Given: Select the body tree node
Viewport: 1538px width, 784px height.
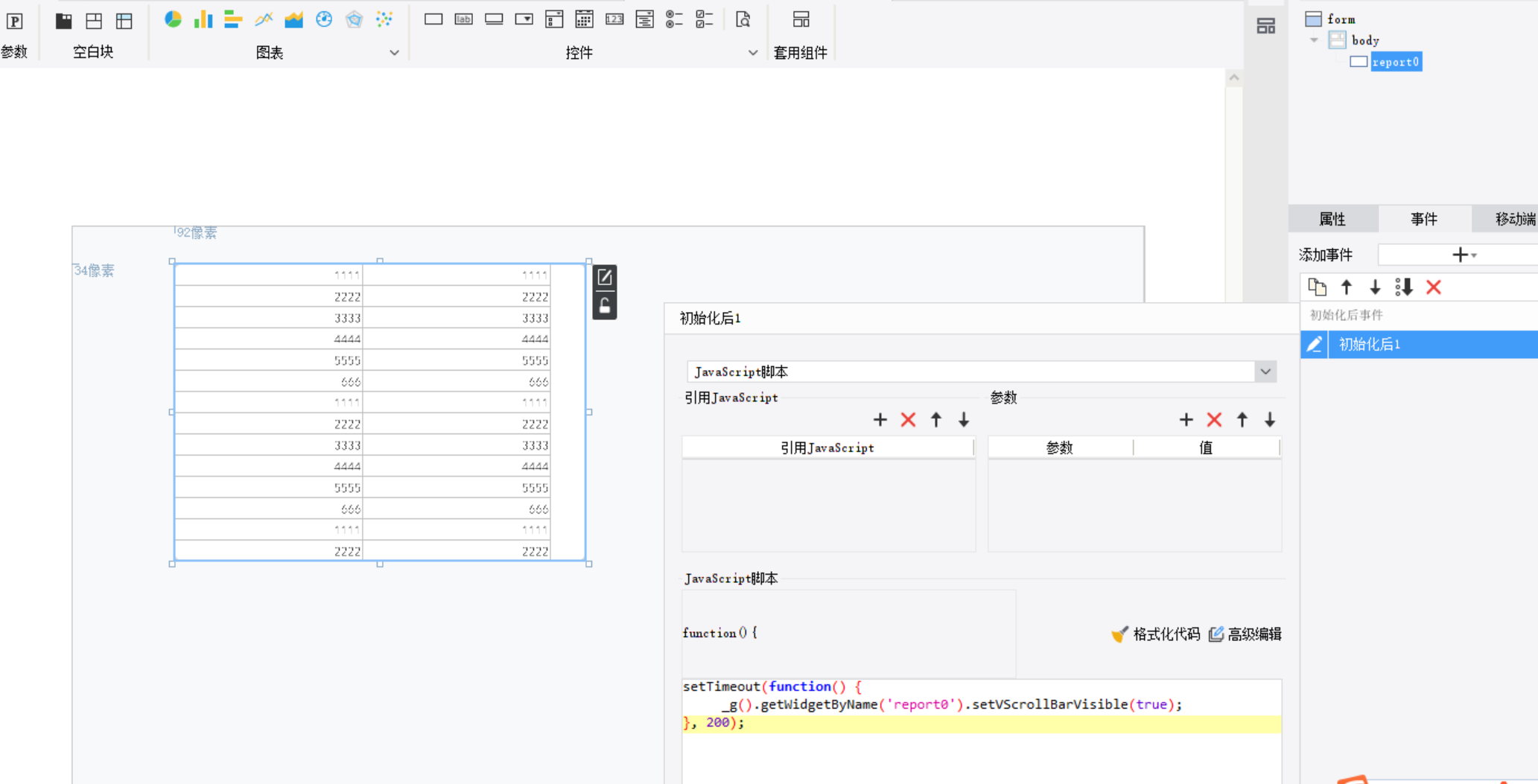Looking at the screenshot, I should pyautogui.click(x=1355, y=40).
